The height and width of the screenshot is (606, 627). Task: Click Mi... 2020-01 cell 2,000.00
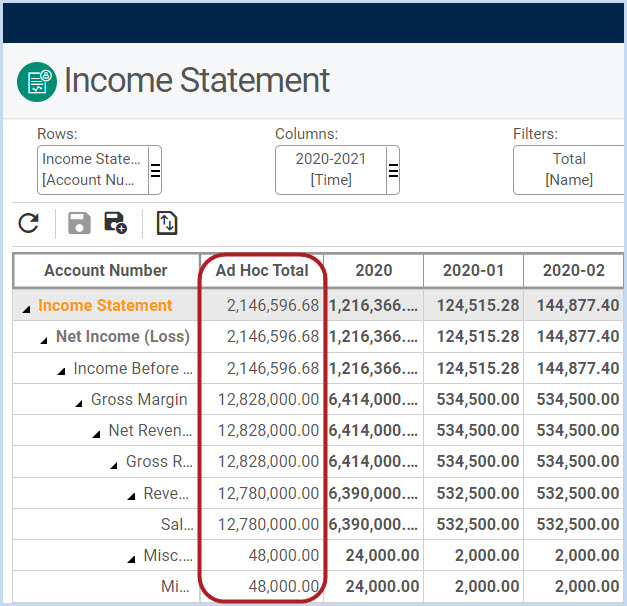pyautogui.click(x=473, y=586)
